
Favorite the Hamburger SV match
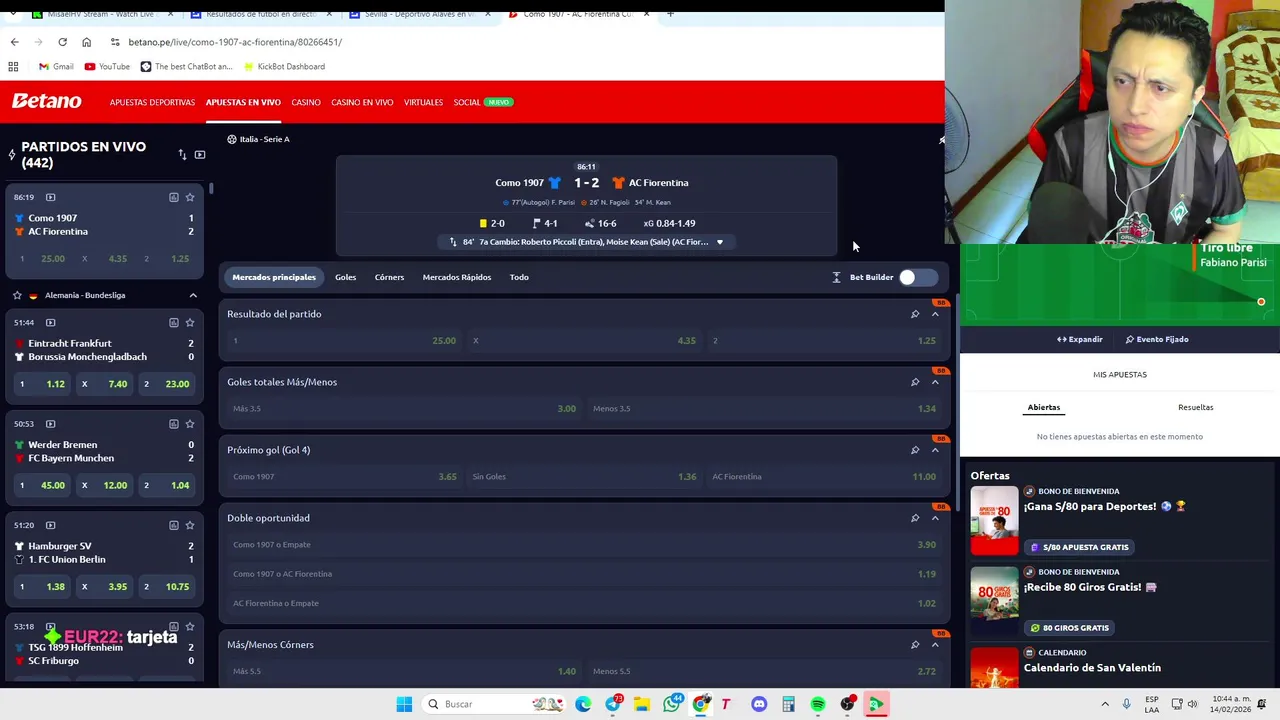coord(190,525)
